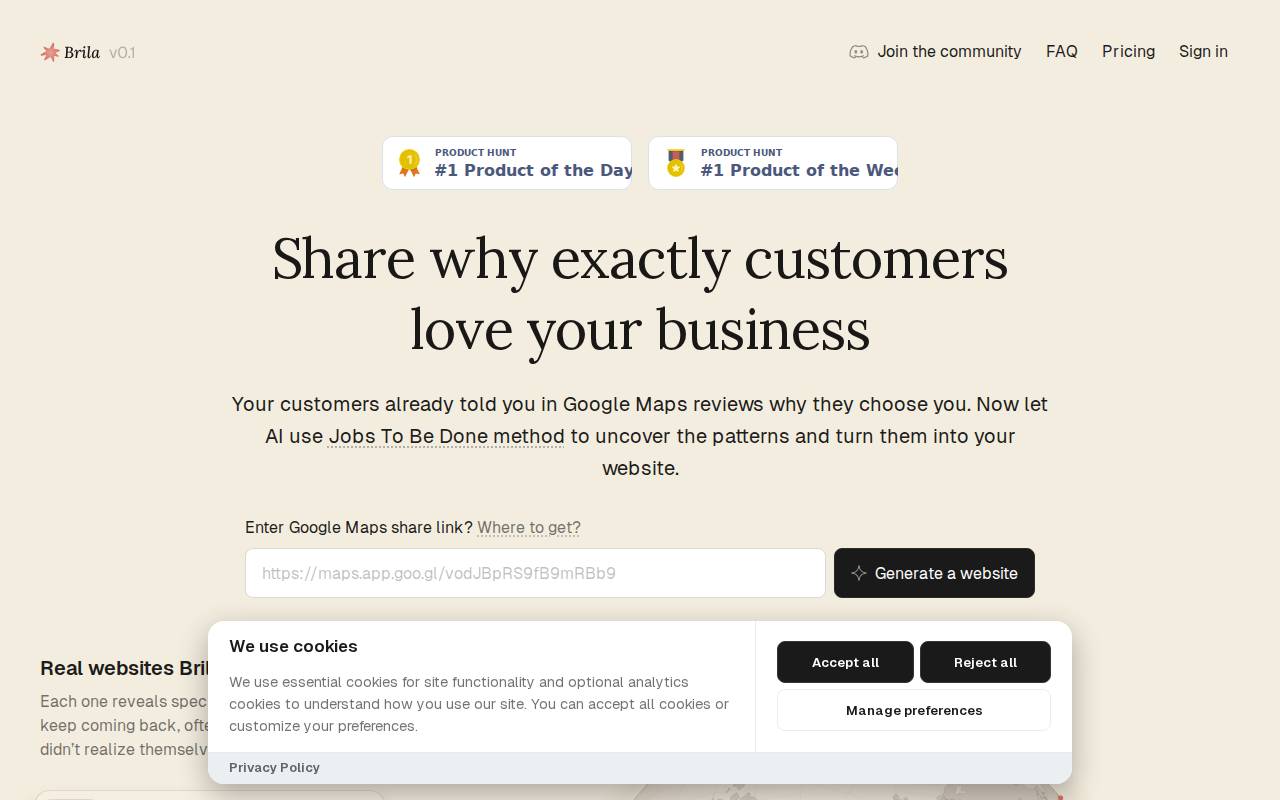Reject all cookies

[985, 662]
